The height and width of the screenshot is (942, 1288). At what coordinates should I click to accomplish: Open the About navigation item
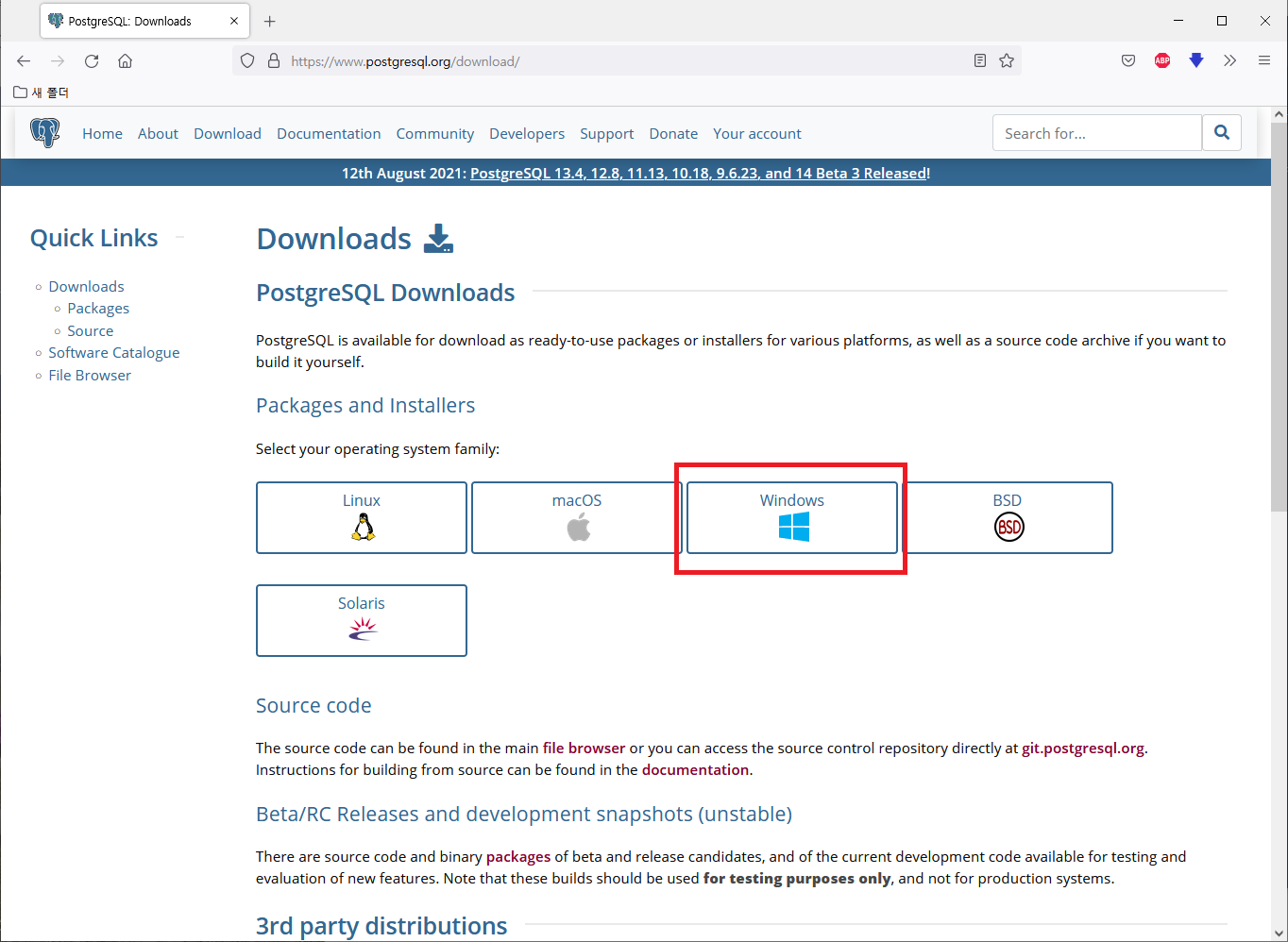click(x=158, y=133)
